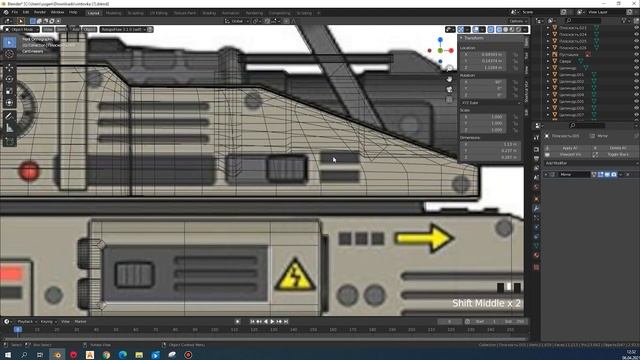
Task: Click the Apply All button
Action: [x=566, y=148]
